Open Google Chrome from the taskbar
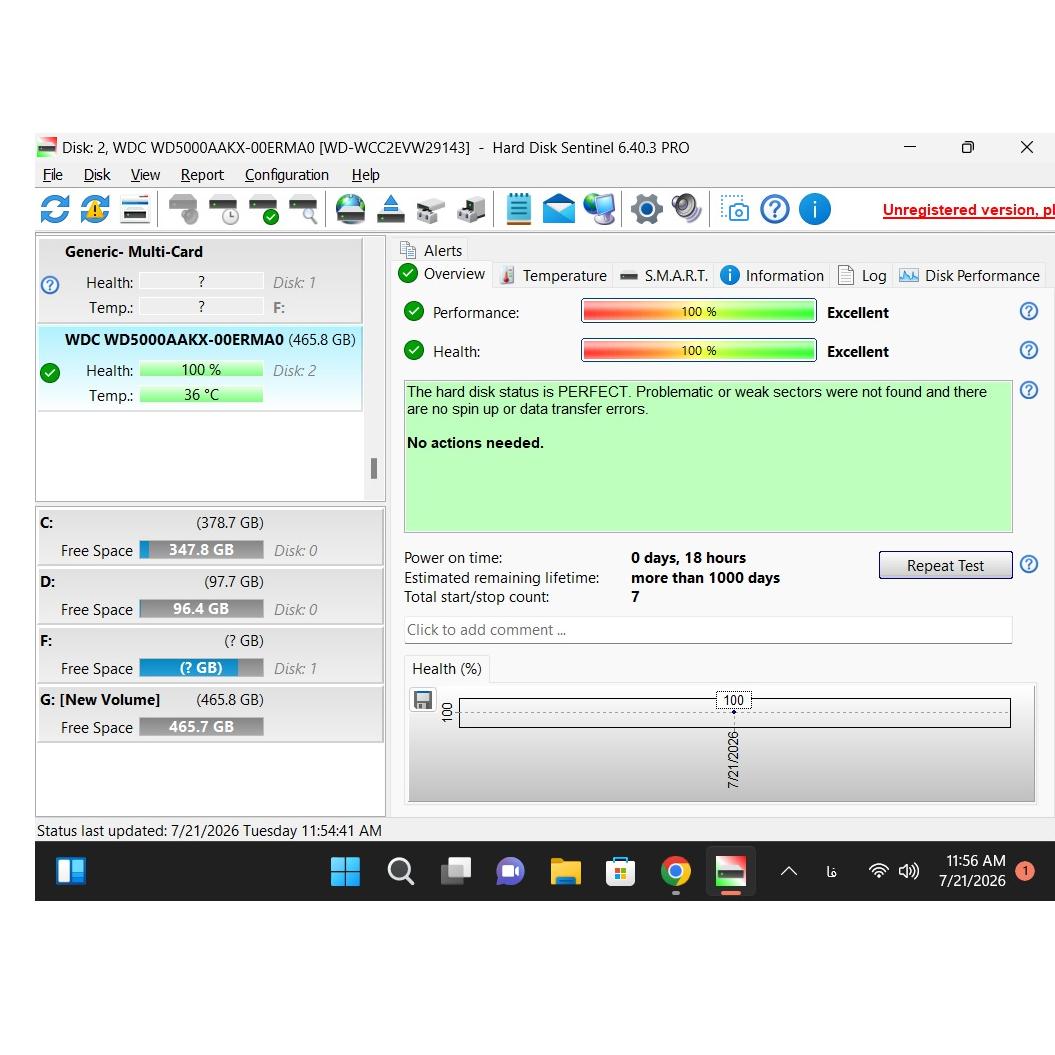The width and height of the screenshot is (1055, 1055). coord(676,871)
